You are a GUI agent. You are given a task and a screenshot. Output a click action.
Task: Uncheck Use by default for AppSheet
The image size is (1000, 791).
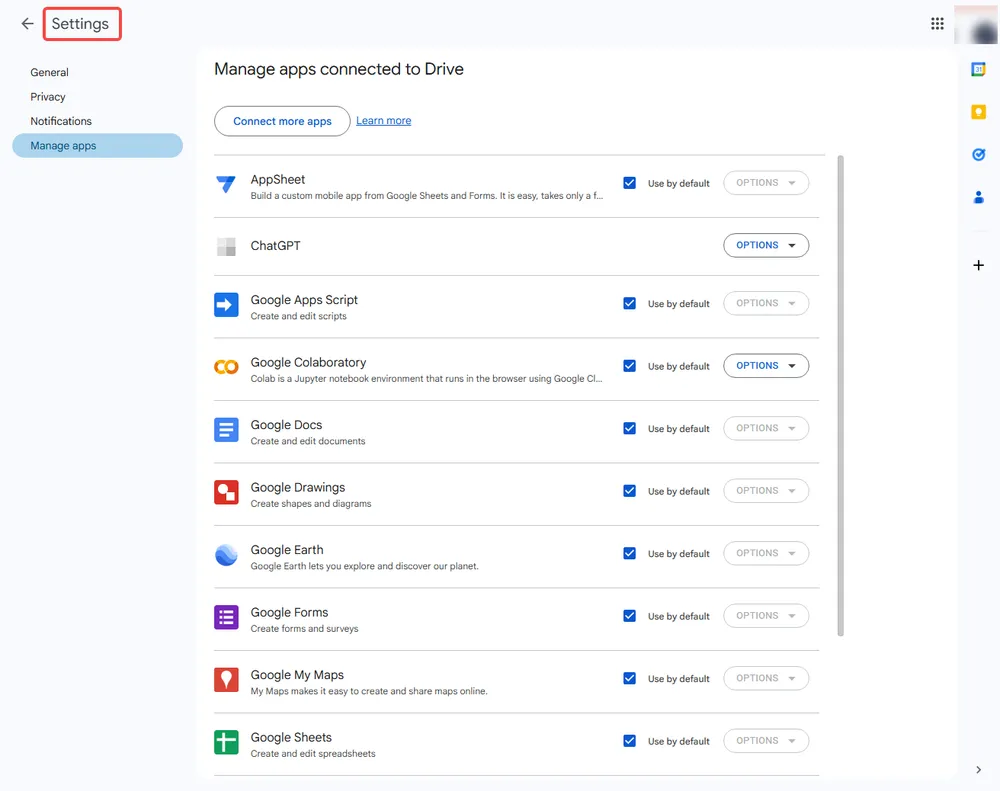click(629, 183)
